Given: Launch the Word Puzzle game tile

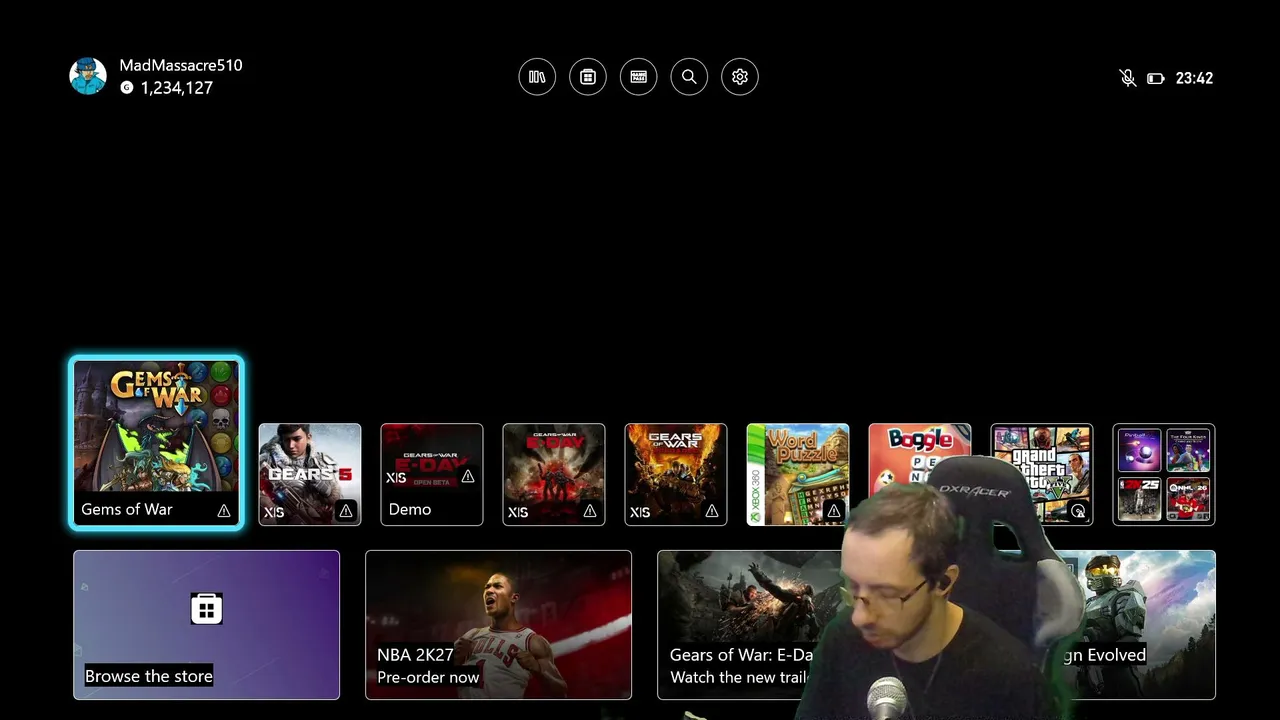Looking at the screenshot, I should click(x=798, y=474).
